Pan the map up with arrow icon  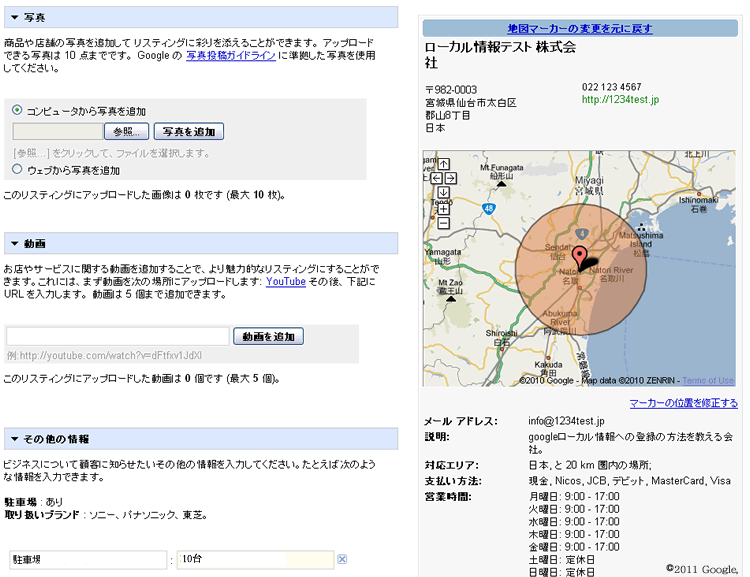click(443, 164)
